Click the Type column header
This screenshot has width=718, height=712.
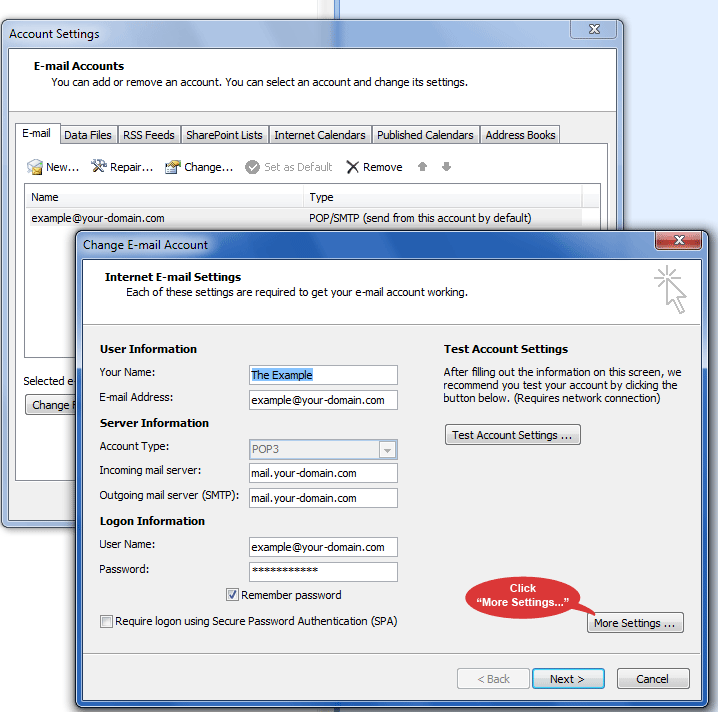pyautogui.click(x=443, y=197)
